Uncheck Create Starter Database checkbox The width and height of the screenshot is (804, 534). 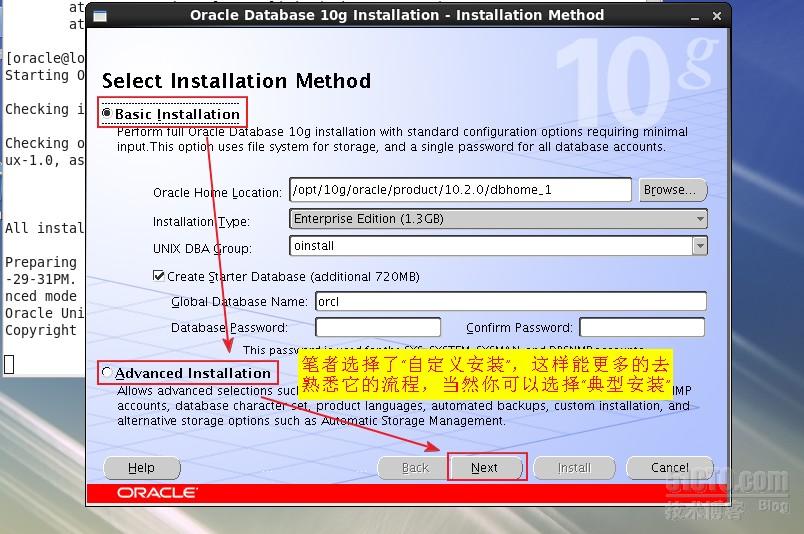click(158, 276)
